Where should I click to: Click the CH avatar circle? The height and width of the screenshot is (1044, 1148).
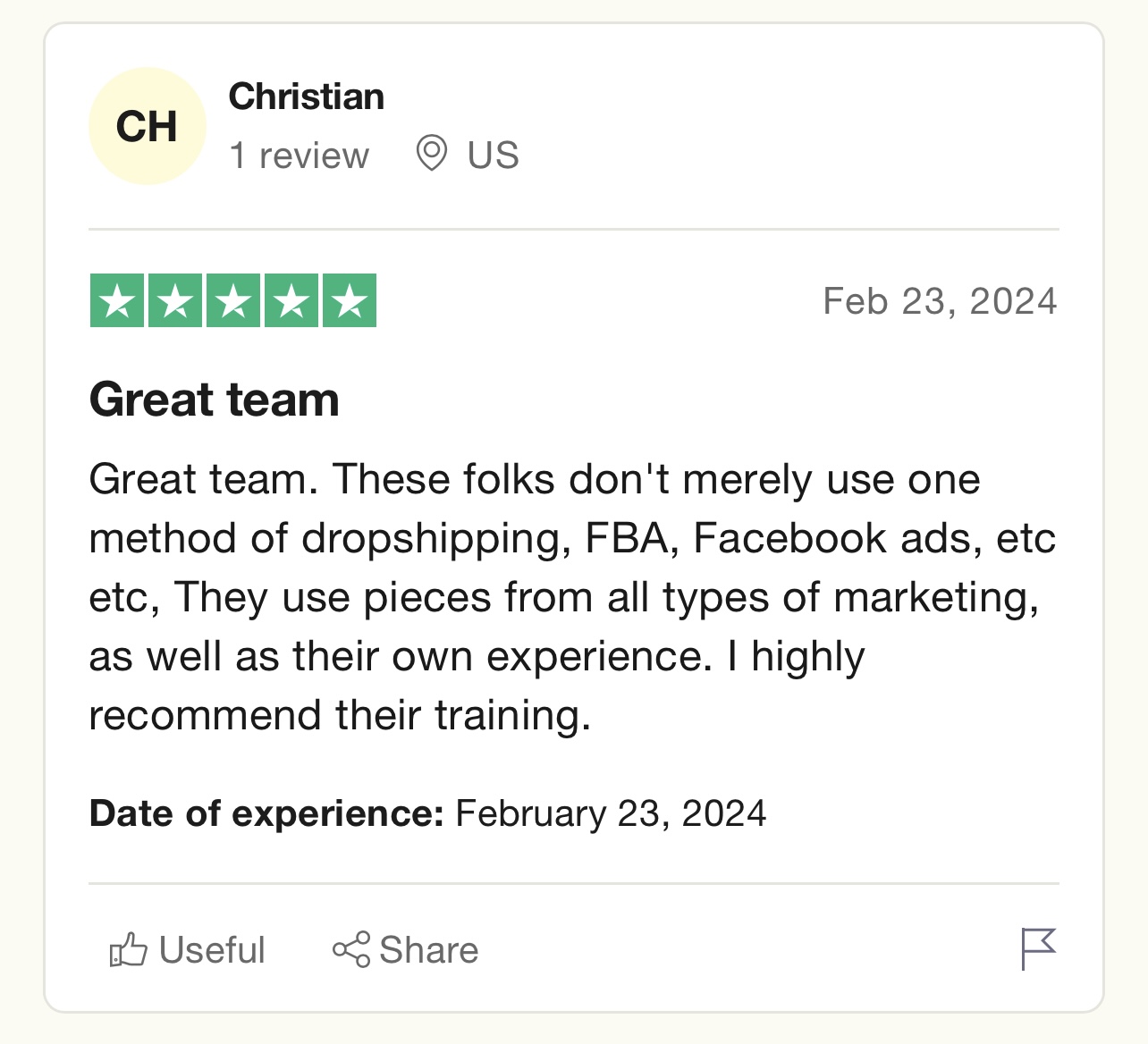(x=148, y=126)
